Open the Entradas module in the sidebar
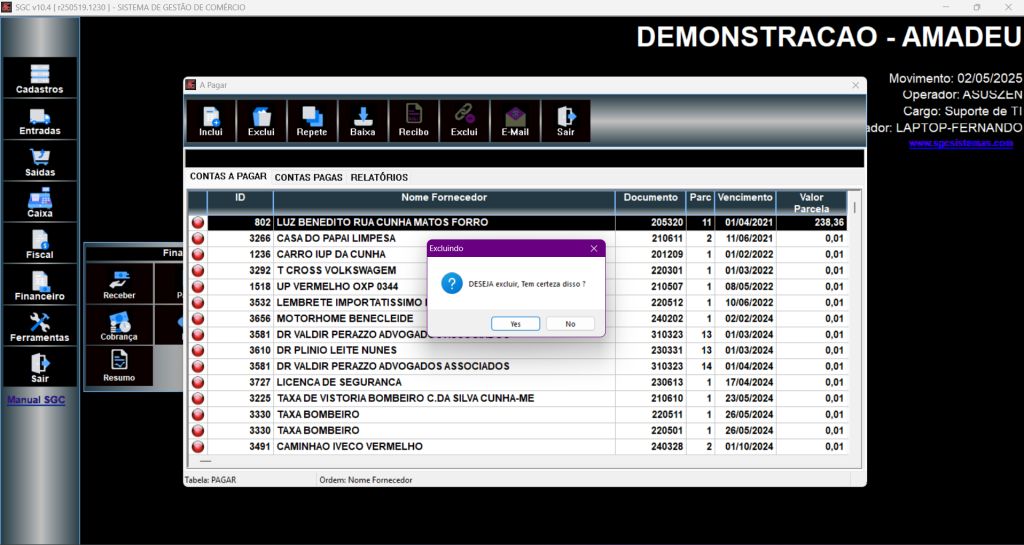This screenshot has width=1024, height=545. [x=40, y=119]
